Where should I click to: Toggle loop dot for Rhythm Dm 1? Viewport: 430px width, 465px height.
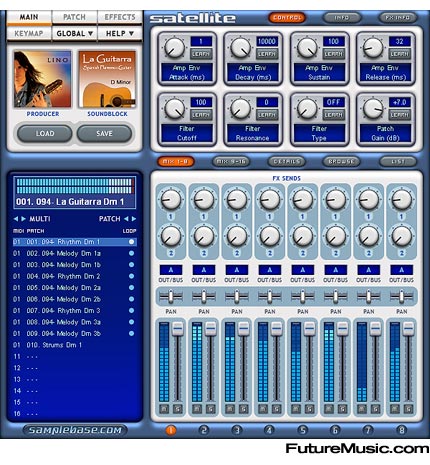(x=131, y=242)
